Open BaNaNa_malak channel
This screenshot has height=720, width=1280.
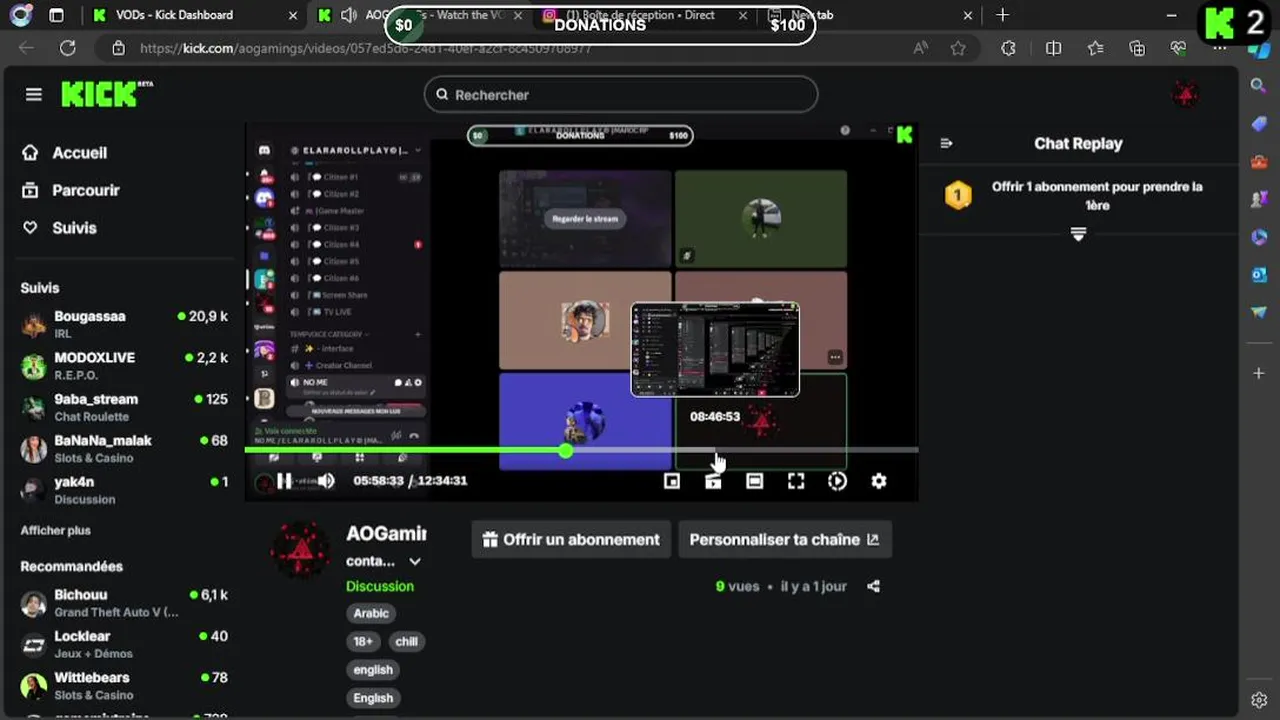pyautogui.click(x=124, y=448)
